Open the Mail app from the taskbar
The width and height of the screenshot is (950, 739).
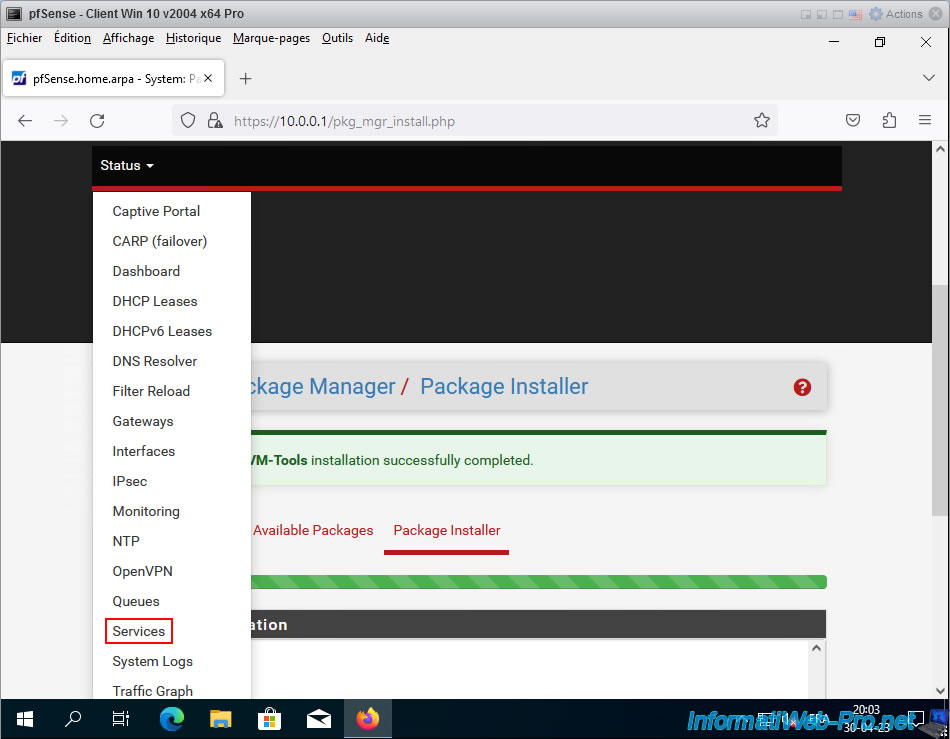click(319, 719)
